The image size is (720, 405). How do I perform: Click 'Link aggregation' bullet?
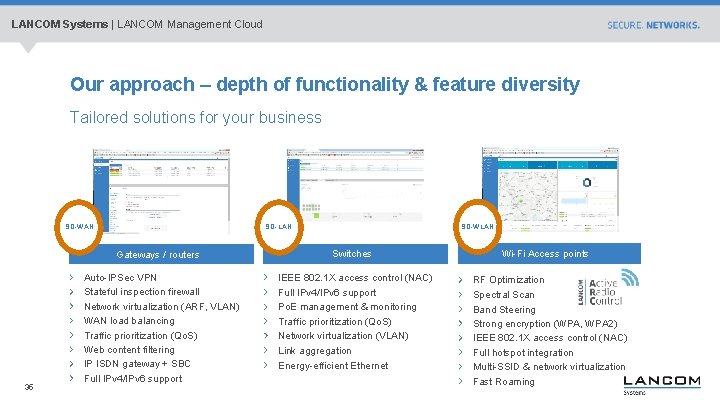tap(315, 351)
